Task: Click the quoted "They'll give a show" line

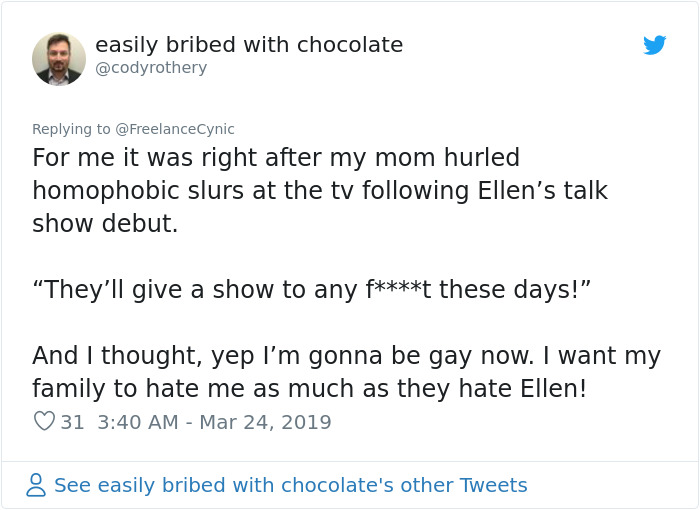Action: pyautogui.click(x=312, y=289)
